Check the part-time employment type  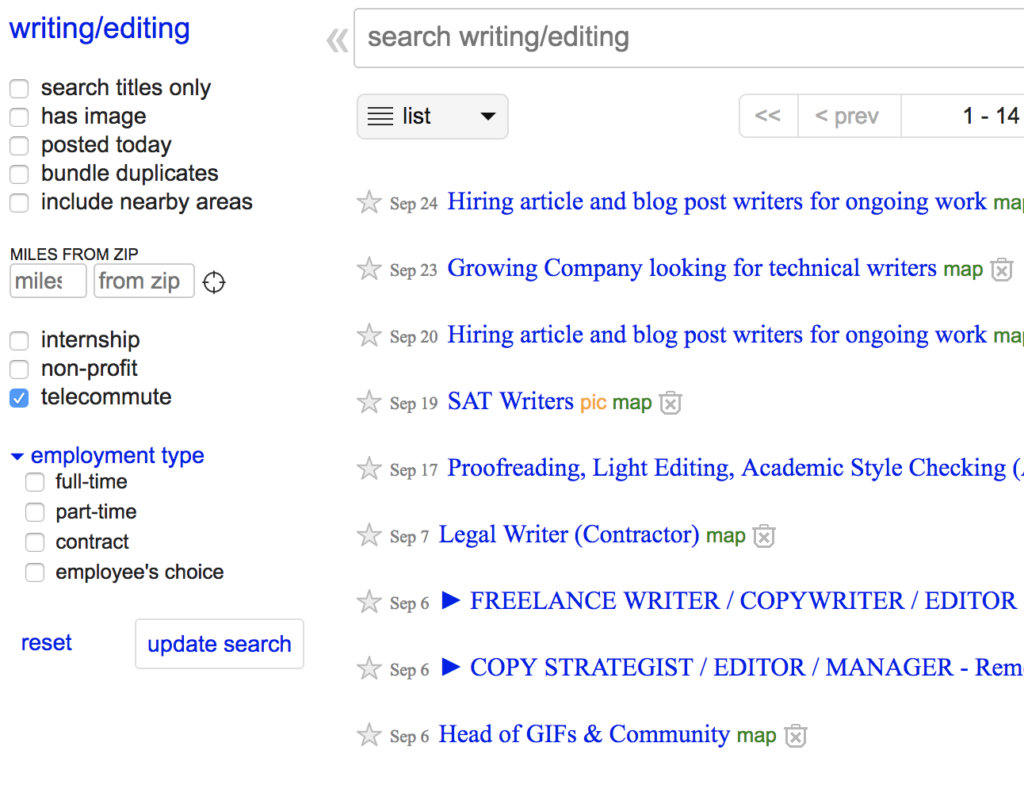click(x=36, y=513)
